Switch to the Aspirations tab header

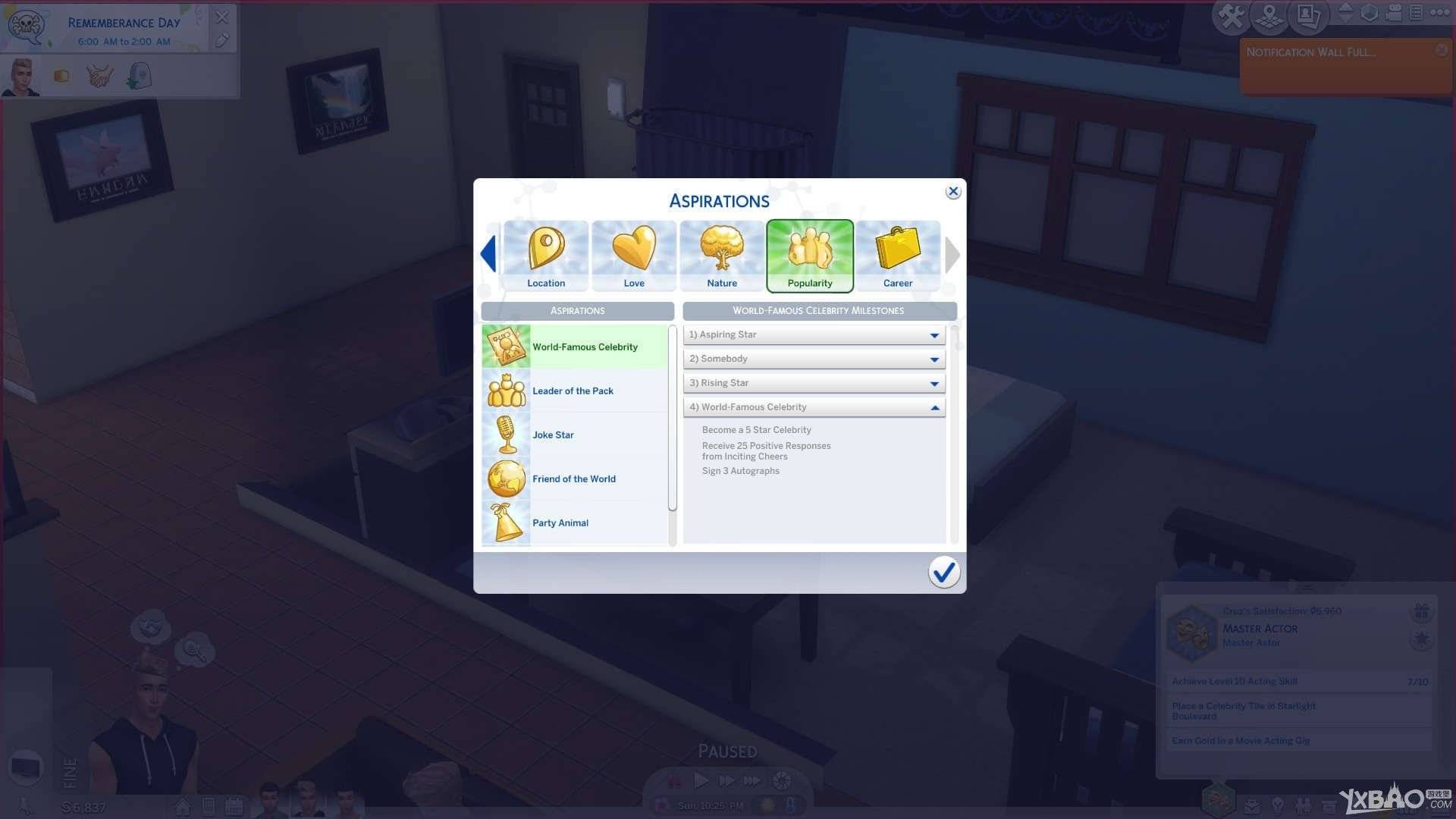tap(577, 310)
